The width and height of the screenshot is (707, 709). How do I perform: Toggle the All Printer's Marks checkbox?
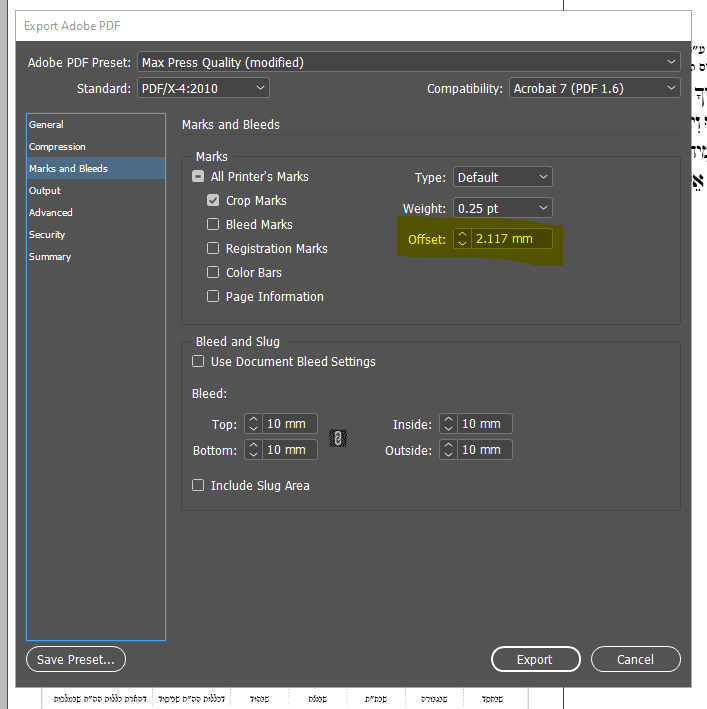tap(198, 177)
